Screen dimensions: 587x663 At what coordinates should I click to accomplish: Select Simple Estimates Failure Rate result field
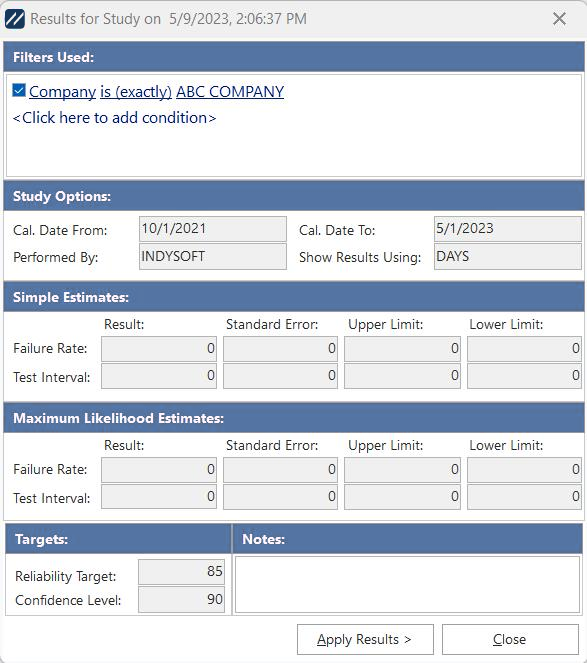coord(159,348)
